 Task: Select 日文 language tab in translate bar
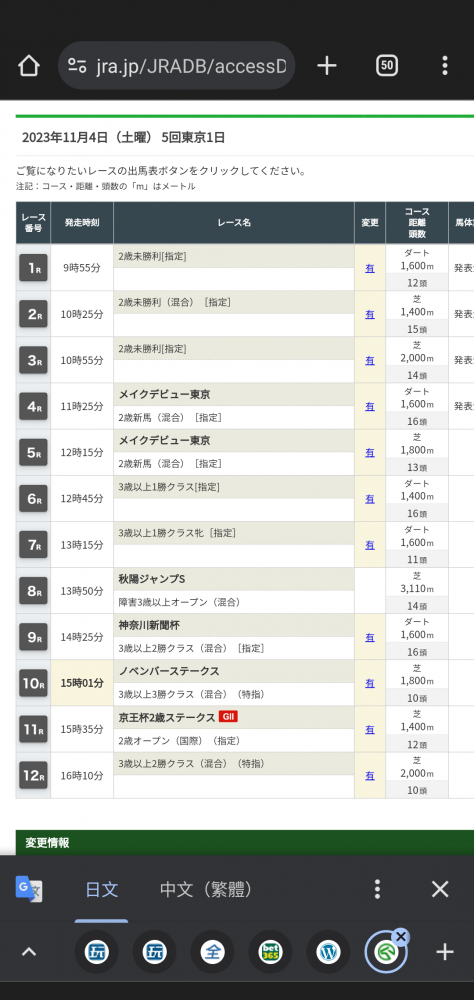(x=101, y=889)
